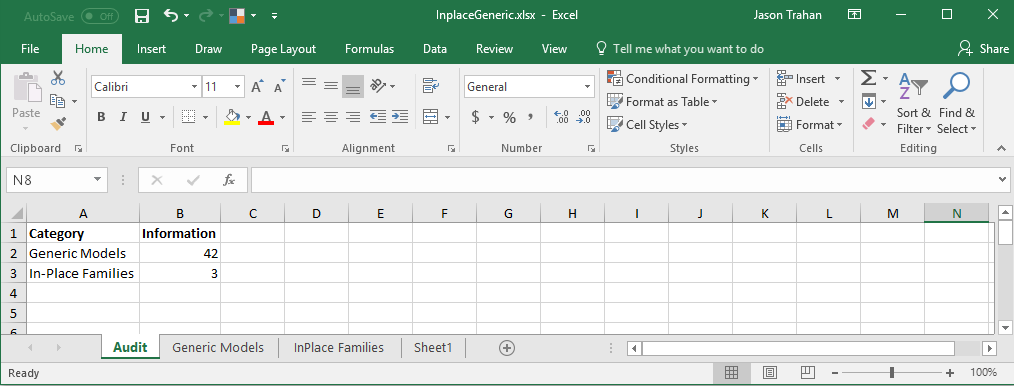Open the Calibri font name dropdown
Screen dimensions: 1014x386
tap(195, 87)
